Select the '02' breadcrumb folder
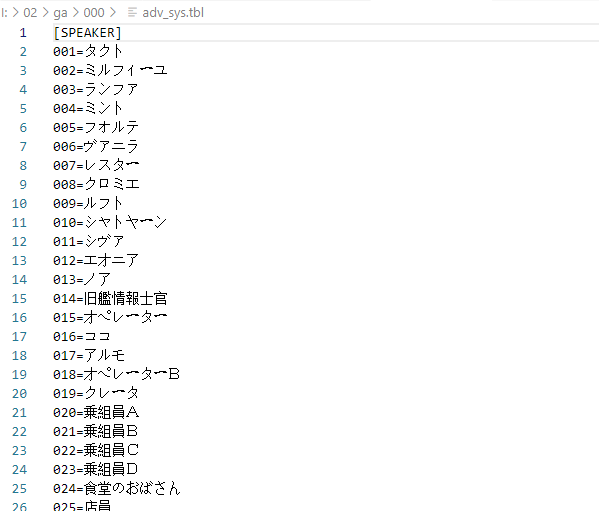The width and height of the screenshot is (599, 511). [30, 13]
